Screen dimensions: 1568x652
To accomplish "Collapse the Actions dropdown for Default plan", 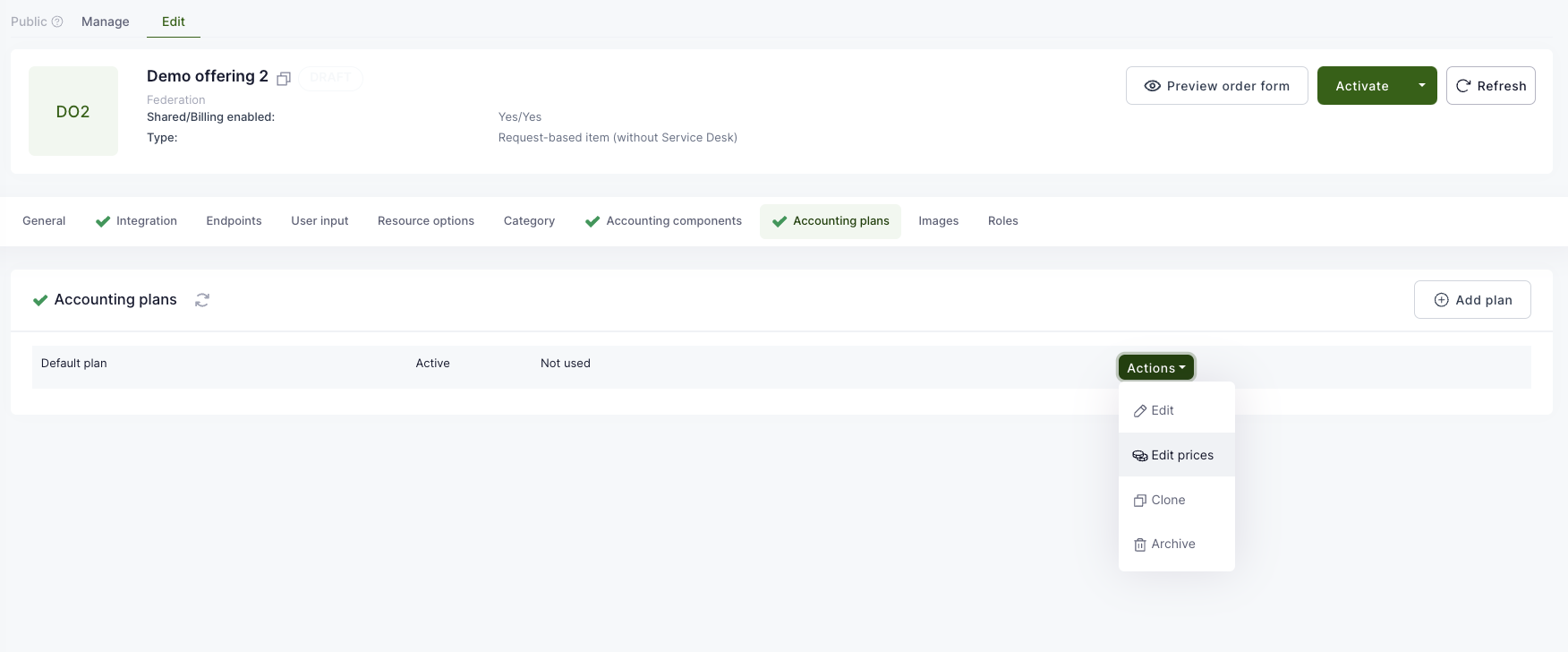I will point(1155,368).
